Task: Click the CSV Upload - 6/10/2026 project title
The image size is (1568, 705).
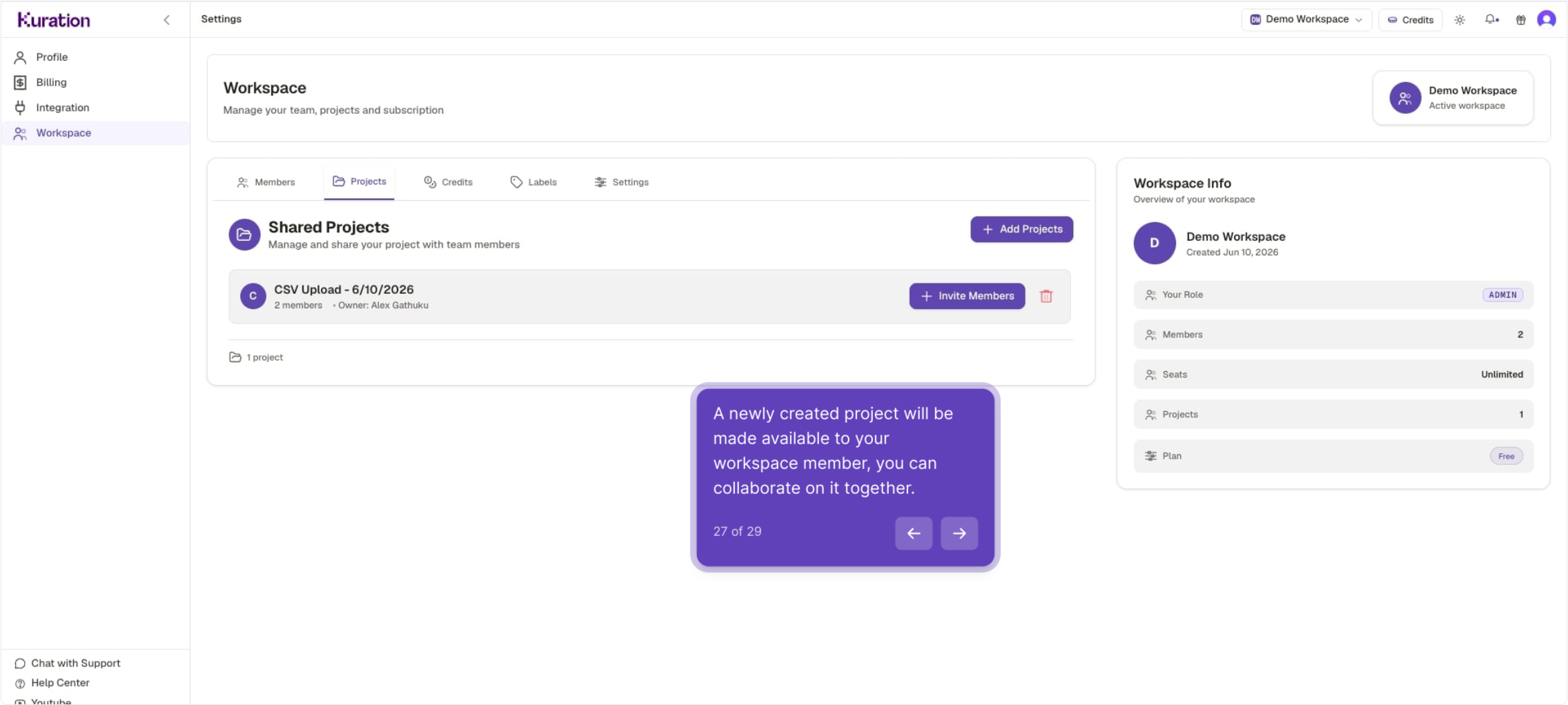Action: [x=344, y=290]
